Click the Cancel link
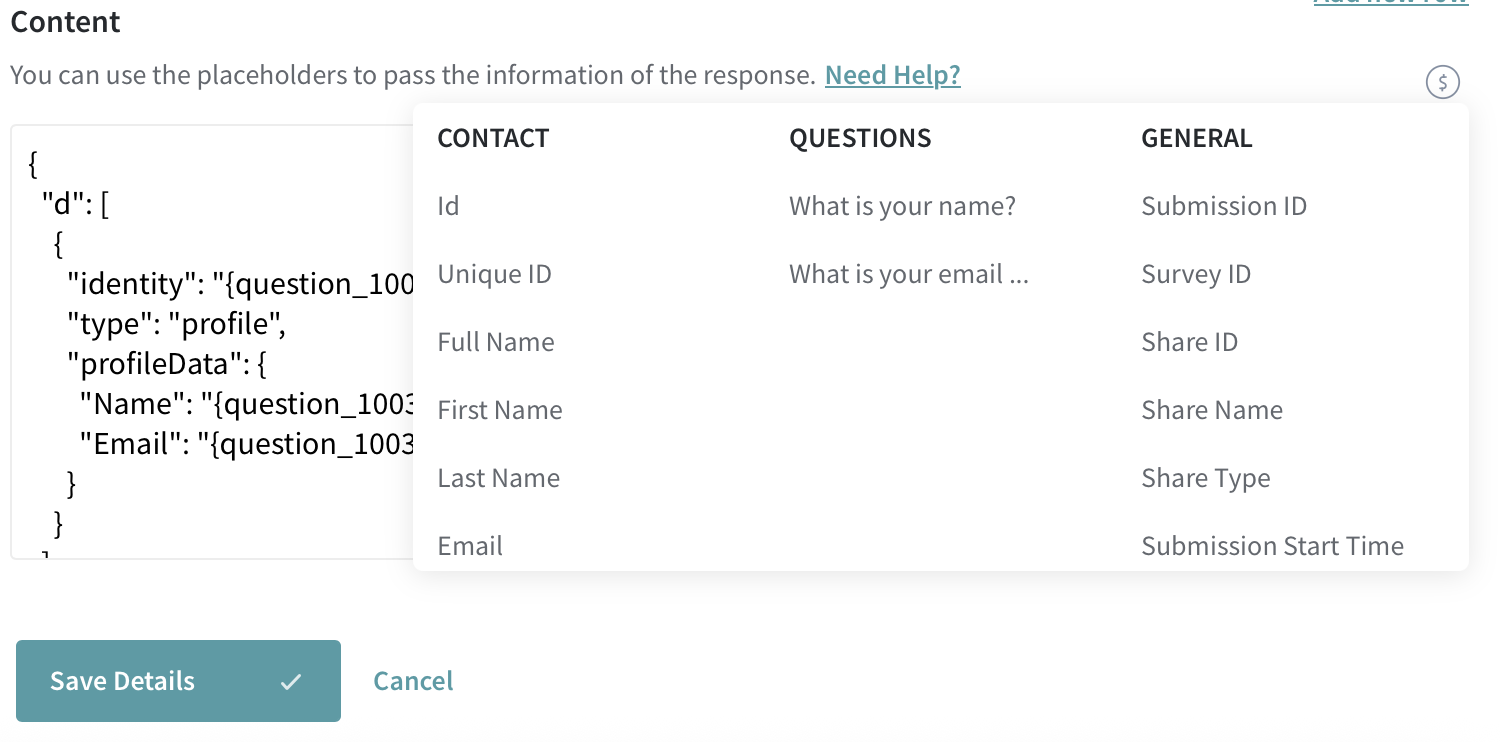Viewport: 1500px width, 742px height. click(x=413, y=681)
